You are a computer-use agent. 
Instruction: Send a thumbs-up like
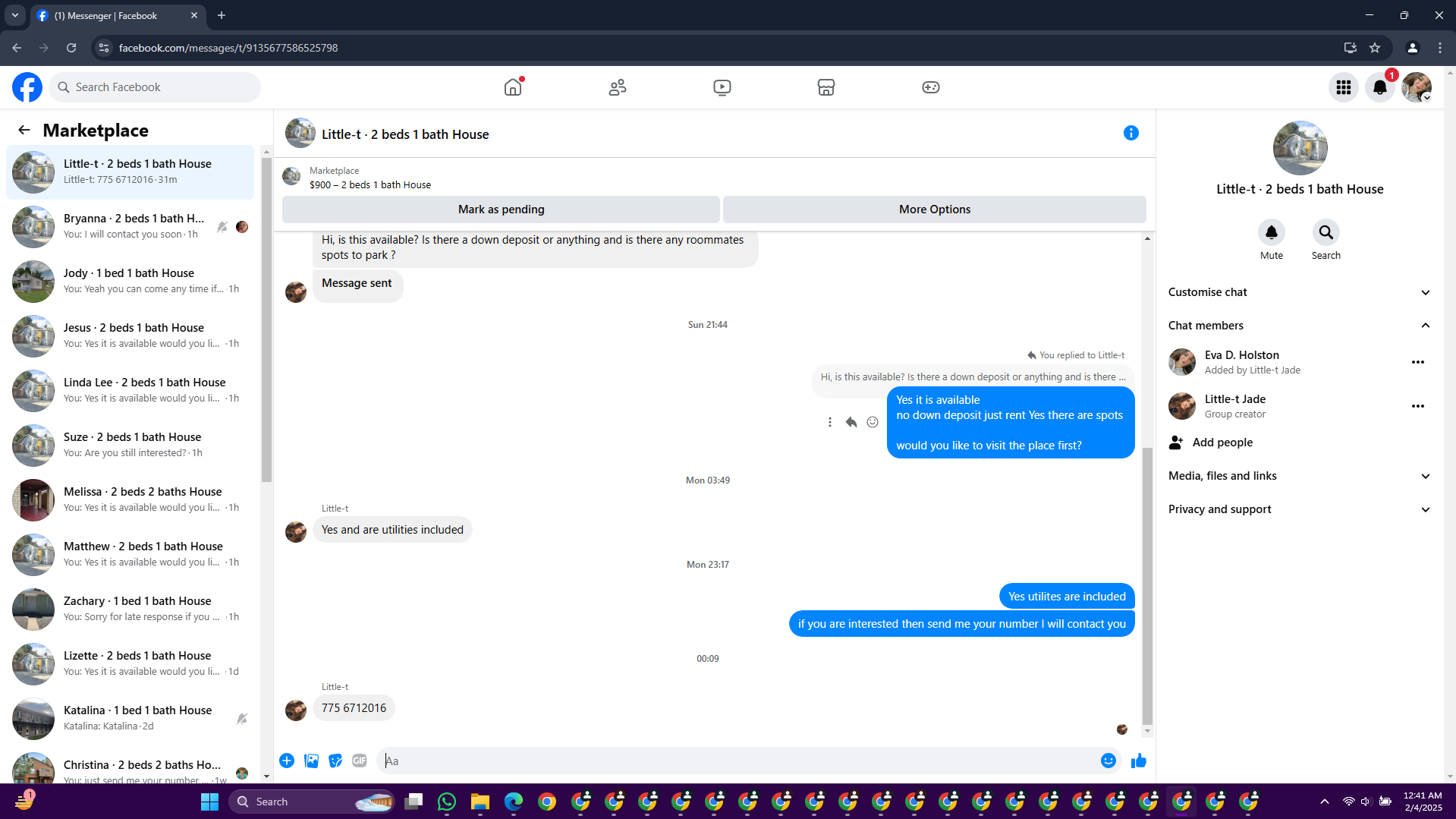pos(1139,761)
